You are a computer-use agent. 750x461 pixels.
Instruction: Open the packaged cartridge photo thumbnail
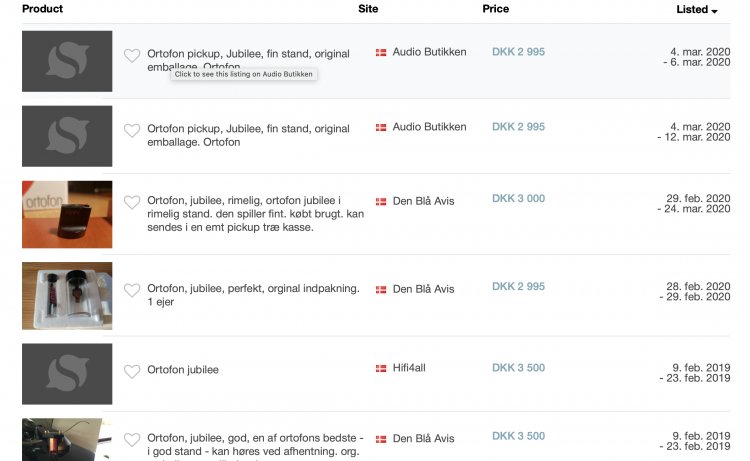[67, 296]
